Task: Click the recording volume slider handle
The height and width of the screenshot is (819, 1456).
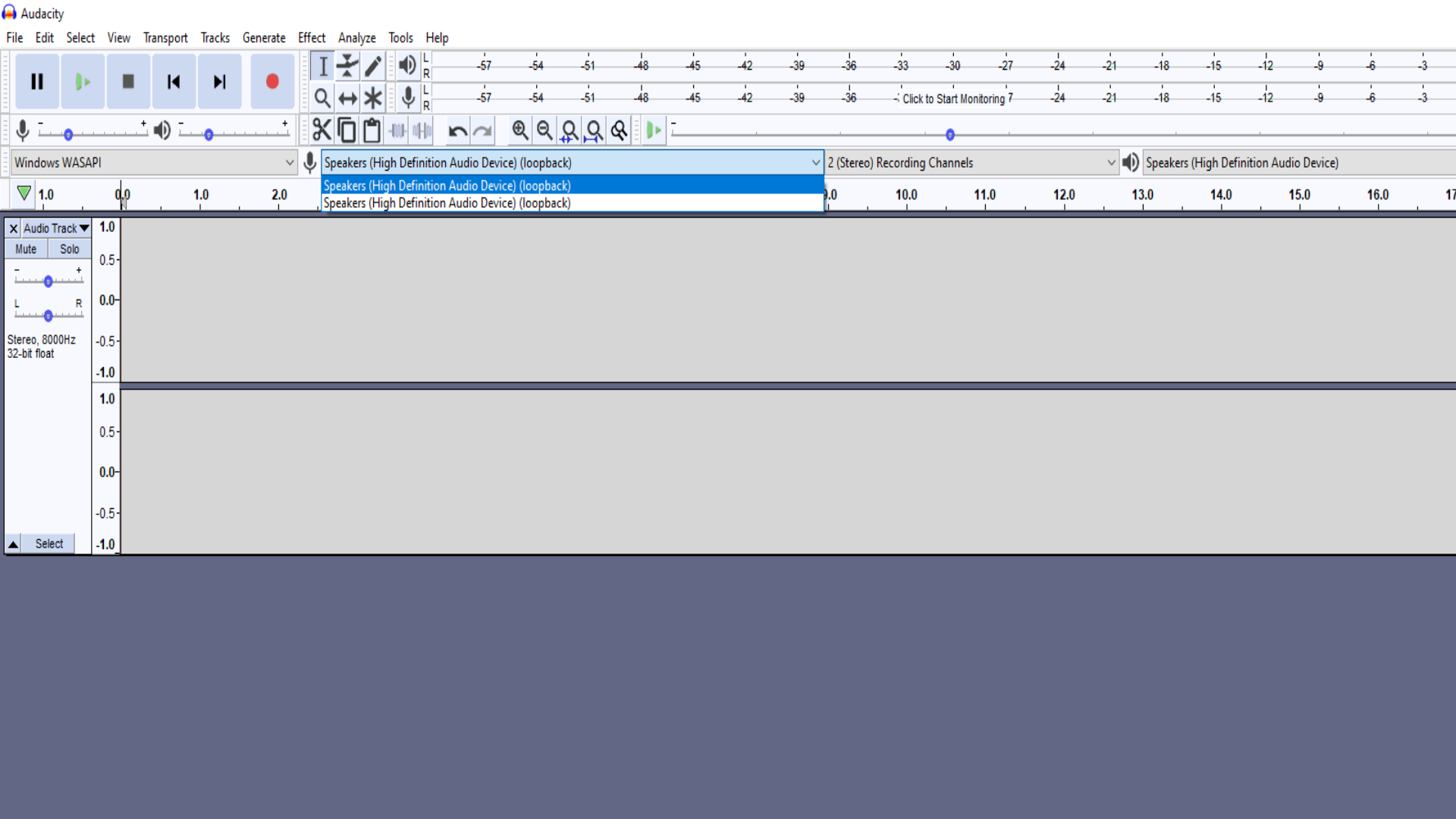Action: click(68, 135)
